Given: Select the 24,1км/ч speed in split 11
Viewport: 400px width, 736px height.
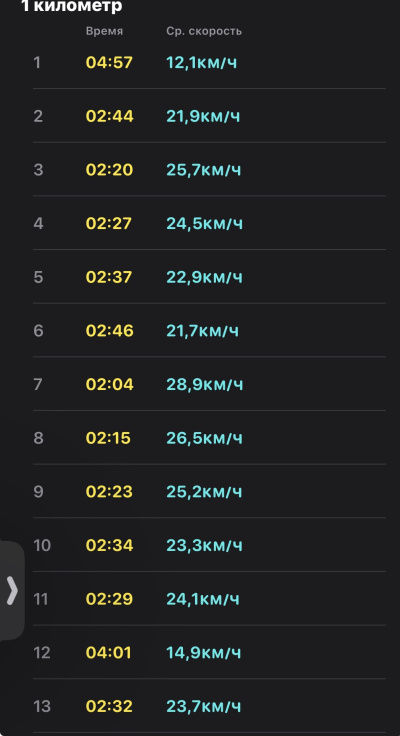Looking at the screenshot, I should pos(203,599).
